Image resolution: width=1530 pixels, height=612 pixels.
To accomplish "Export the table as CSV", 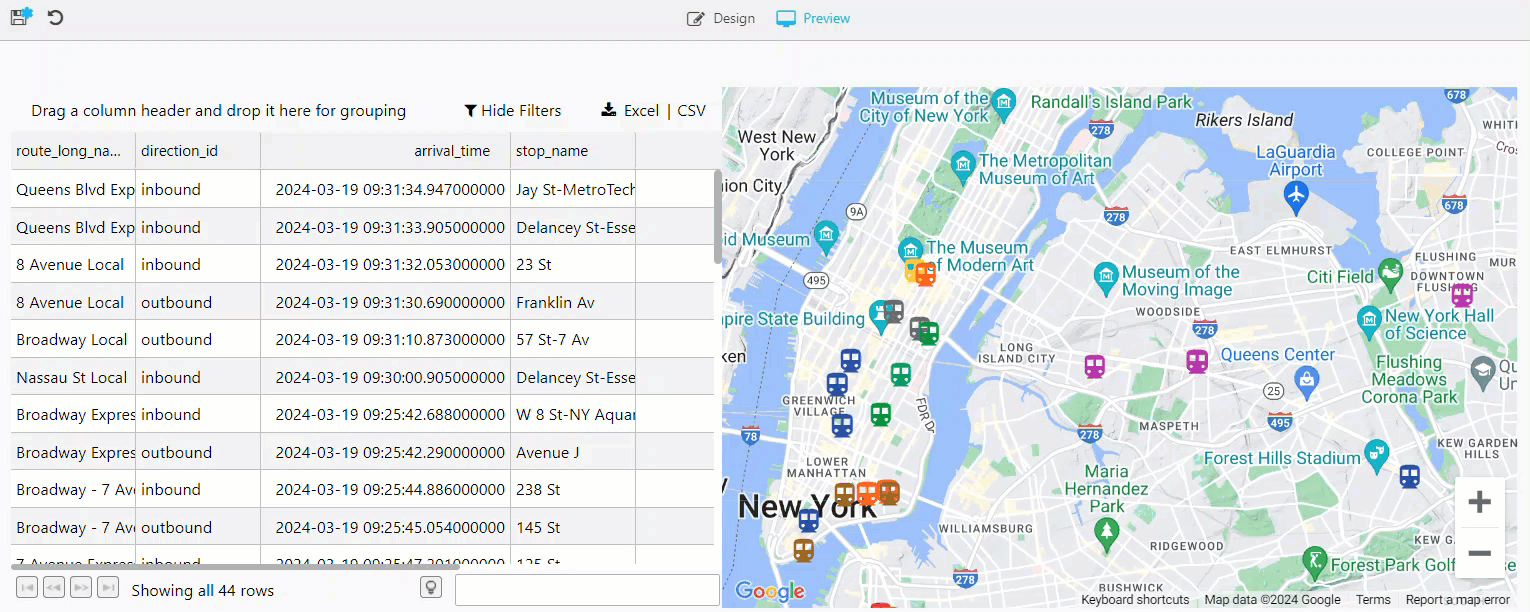I will (691, 111).
